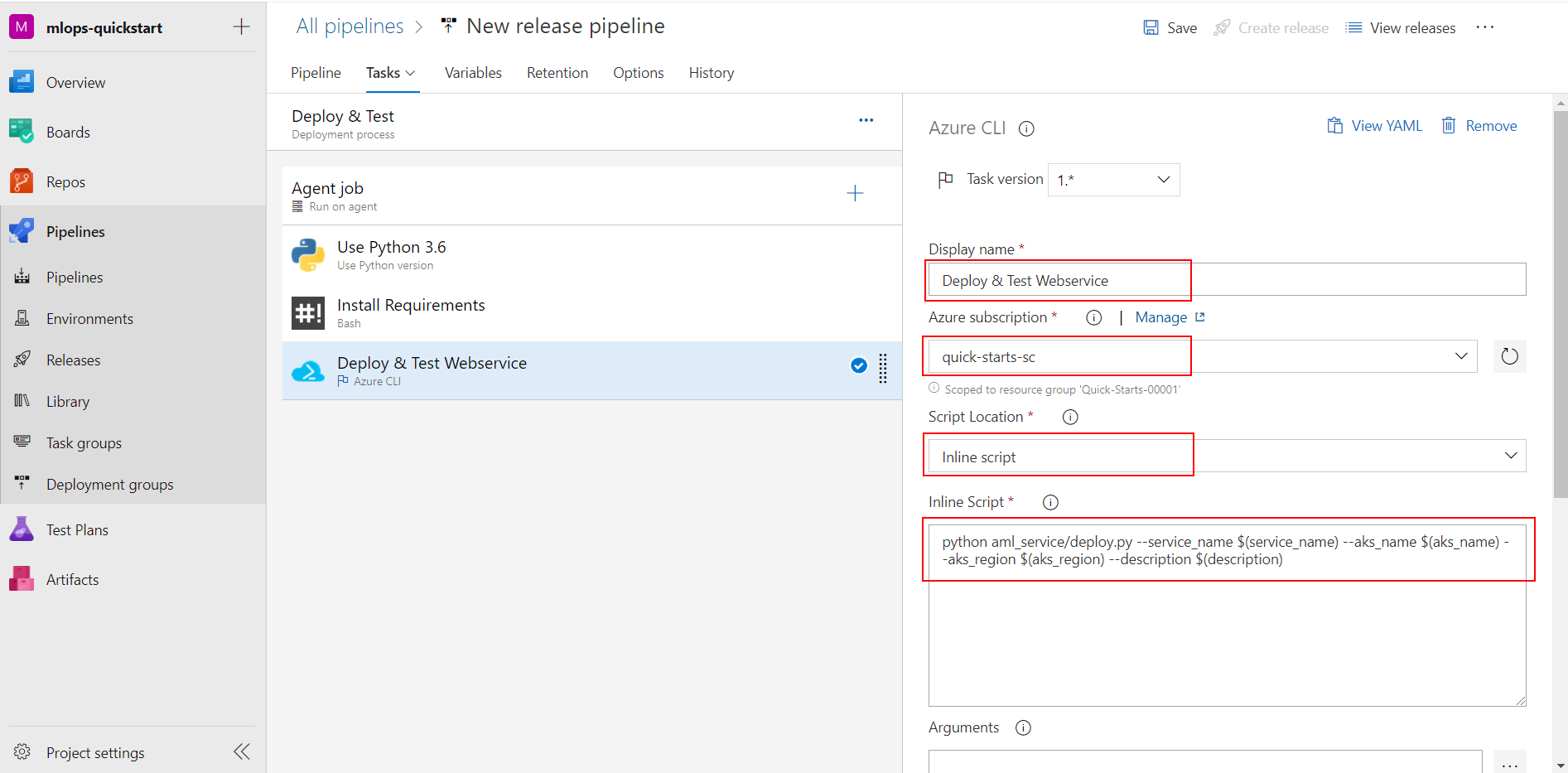Switch to the Options tab

pyautogui.click(x=638, y=73)
